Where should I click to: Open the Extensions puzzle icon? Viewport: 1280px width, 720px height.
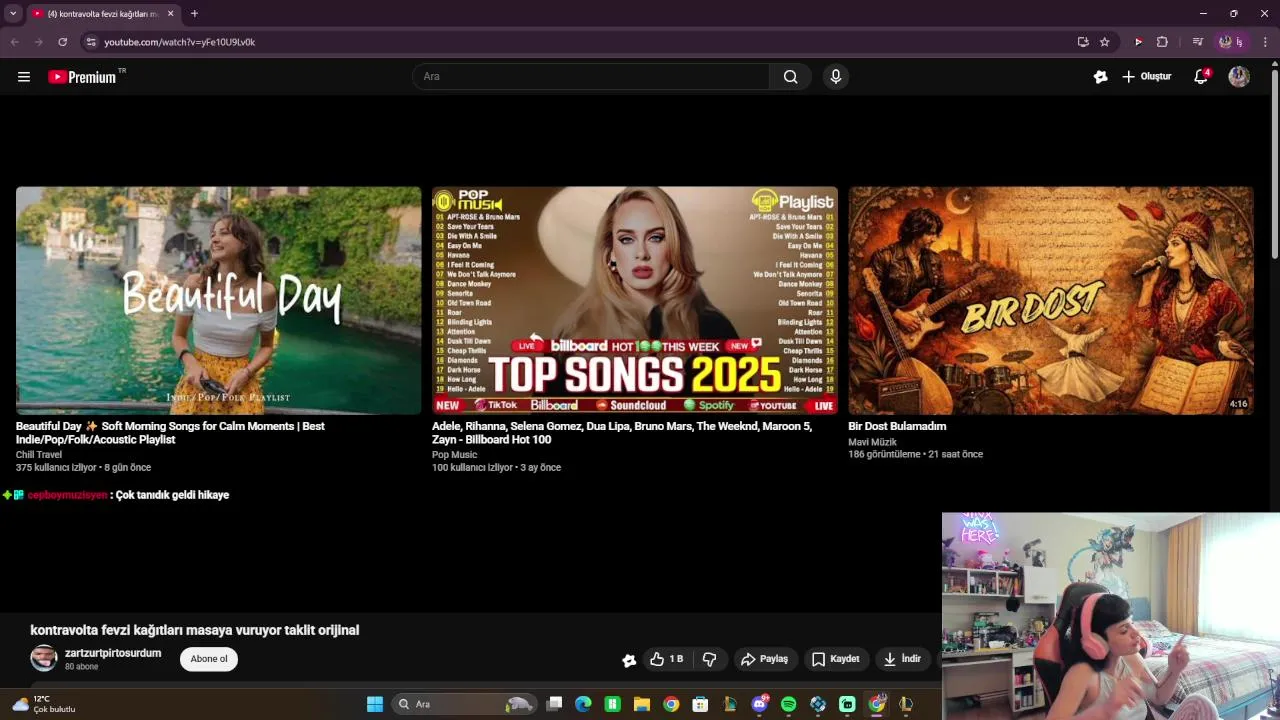point(1162,42)
